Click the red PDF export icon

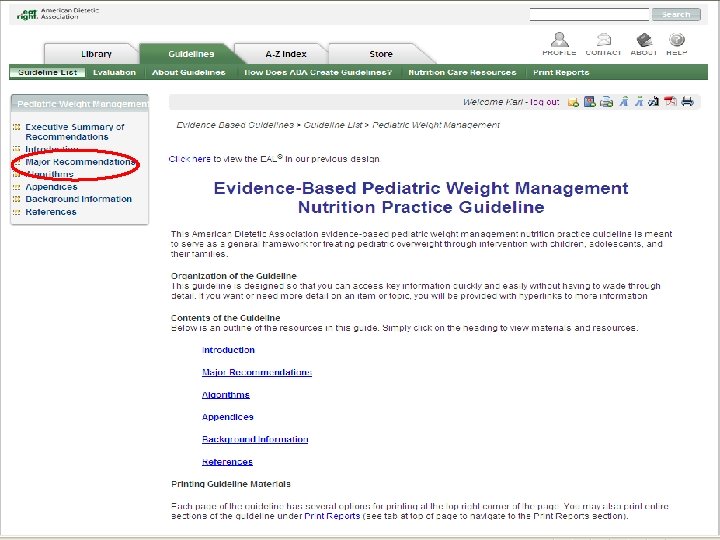[x=670, y=101]
